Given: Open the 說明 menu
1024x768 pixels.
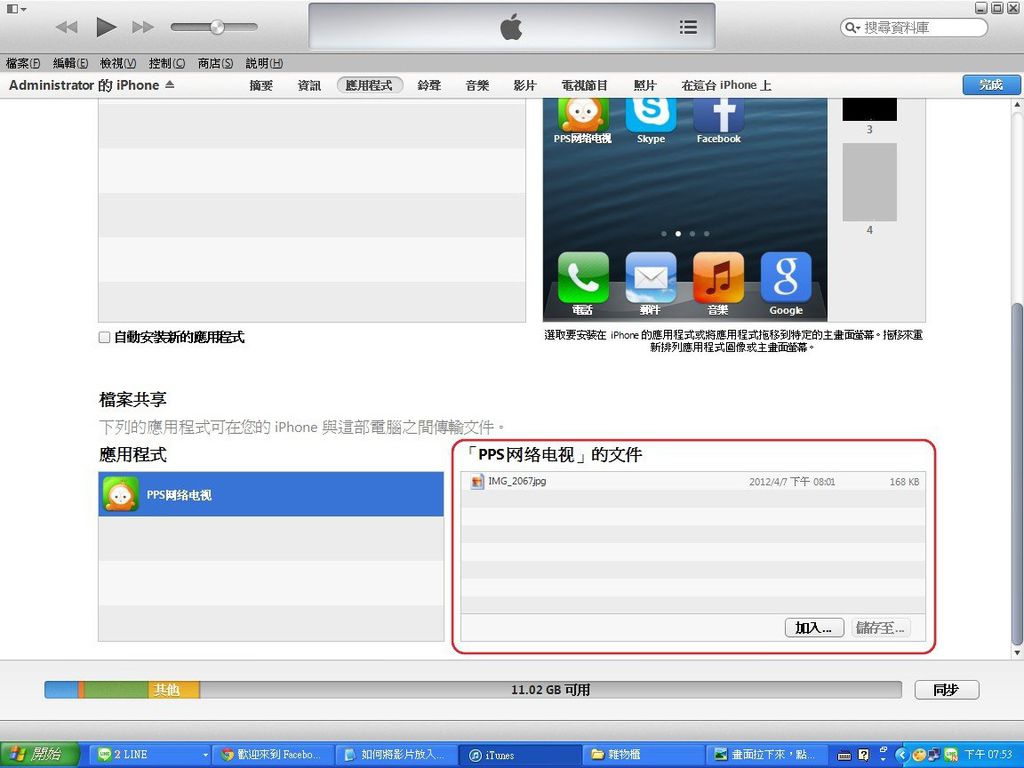Looking at the screenshot, I should [264, 63].
